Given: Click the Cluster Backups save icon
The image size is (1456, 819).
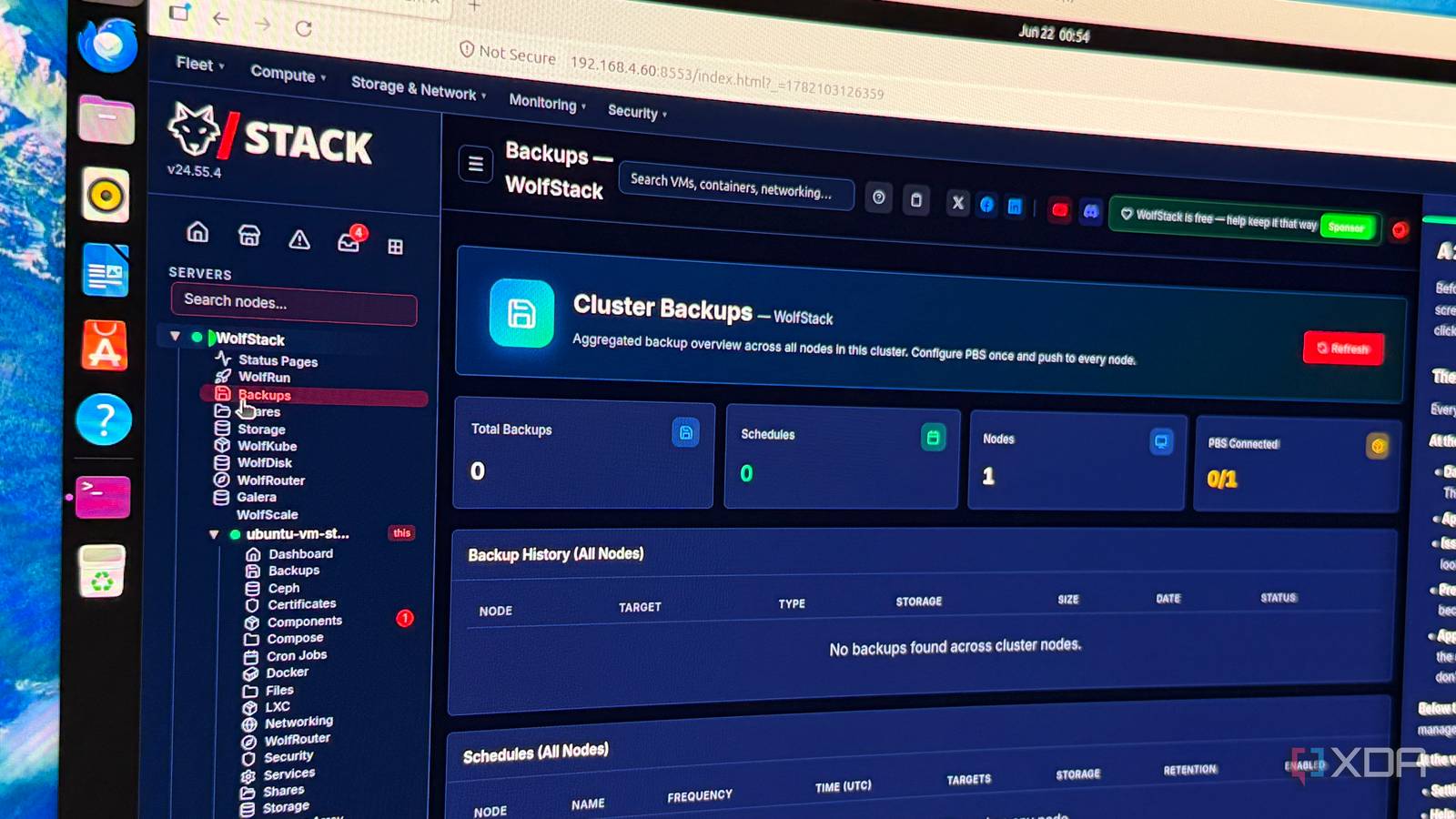Looking at the screenshot, I should [521, 314].
